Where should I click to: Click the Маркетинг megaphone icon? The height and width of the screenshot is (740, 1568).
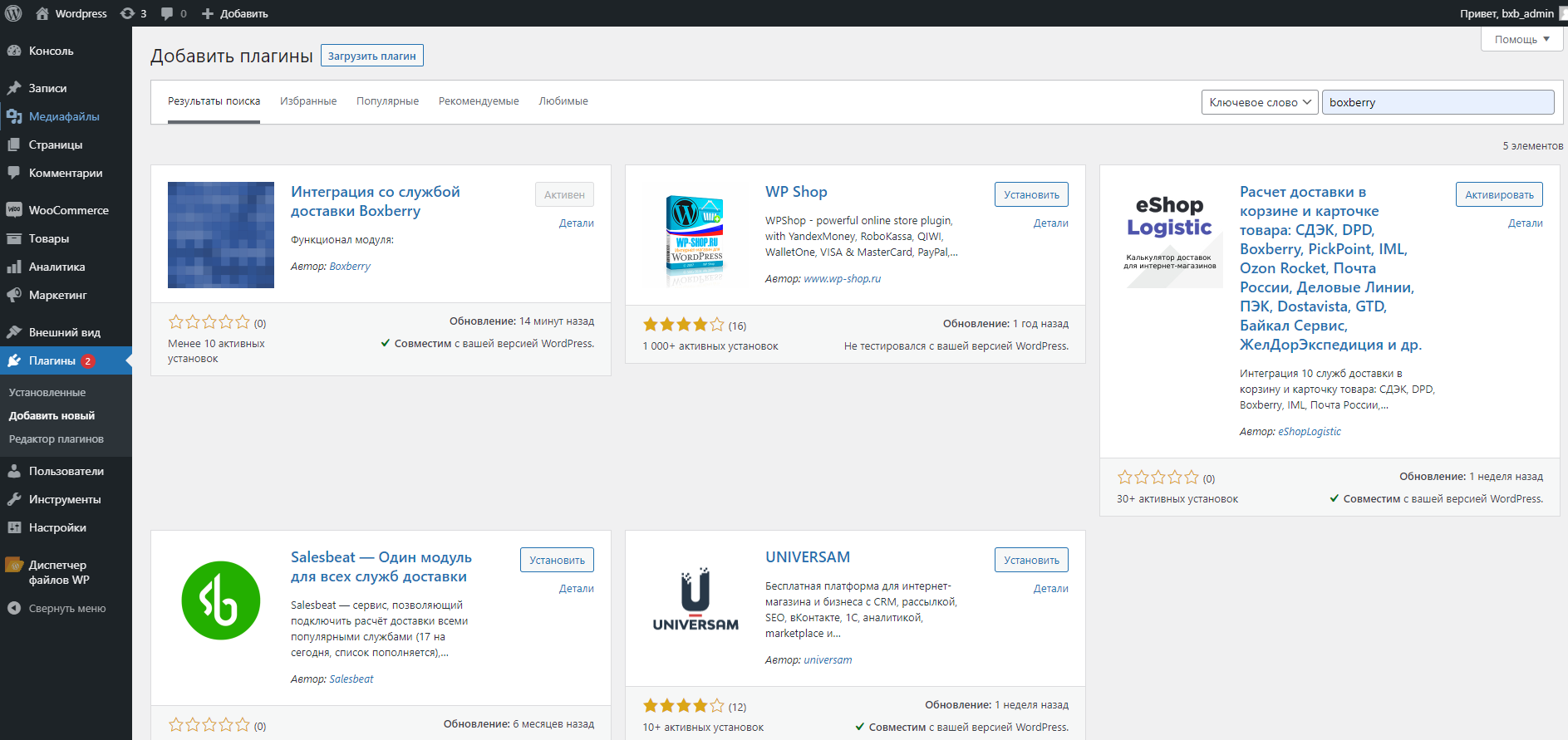14,295
